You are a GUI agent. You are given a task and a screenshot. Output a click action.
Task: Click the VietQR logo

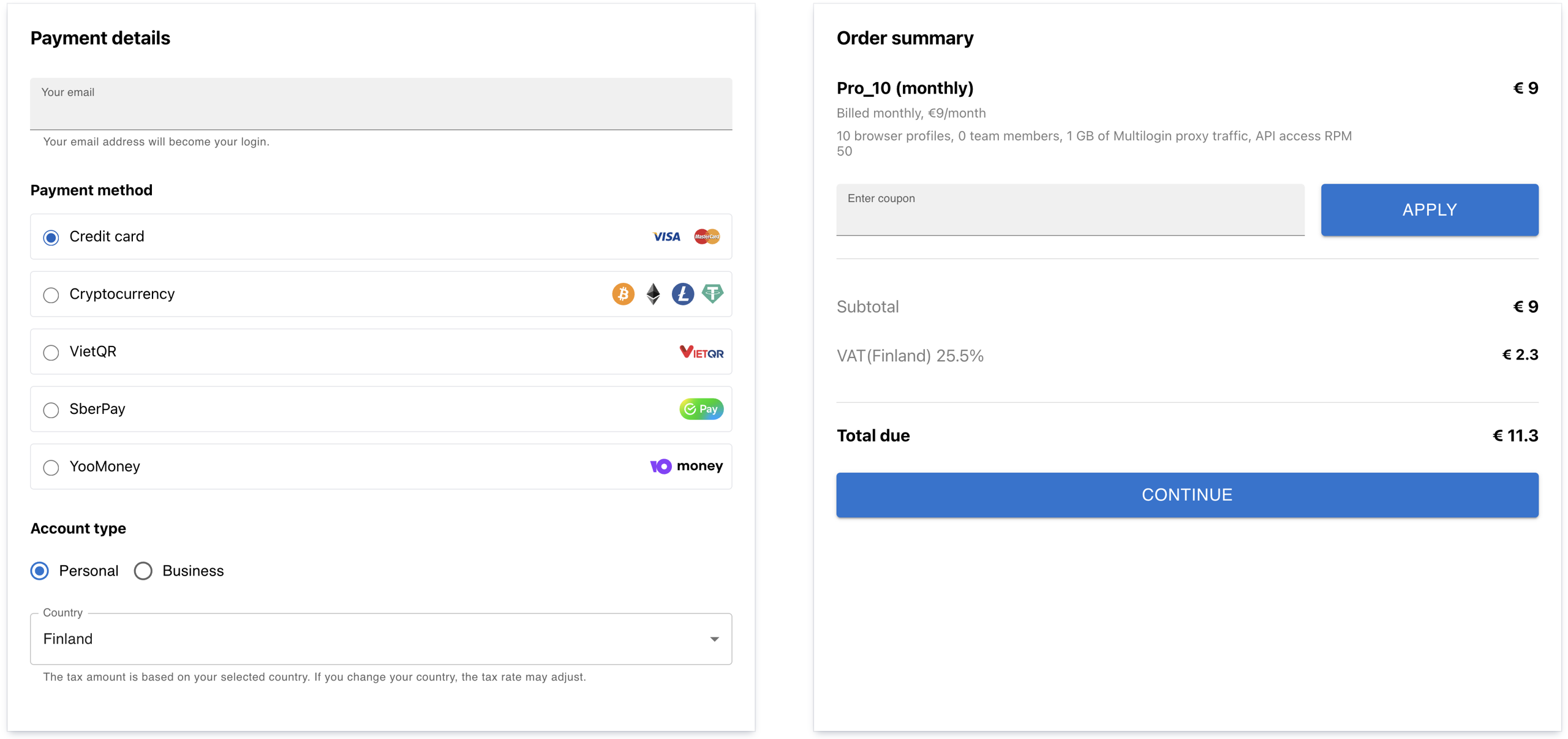(x=701, y=352)
